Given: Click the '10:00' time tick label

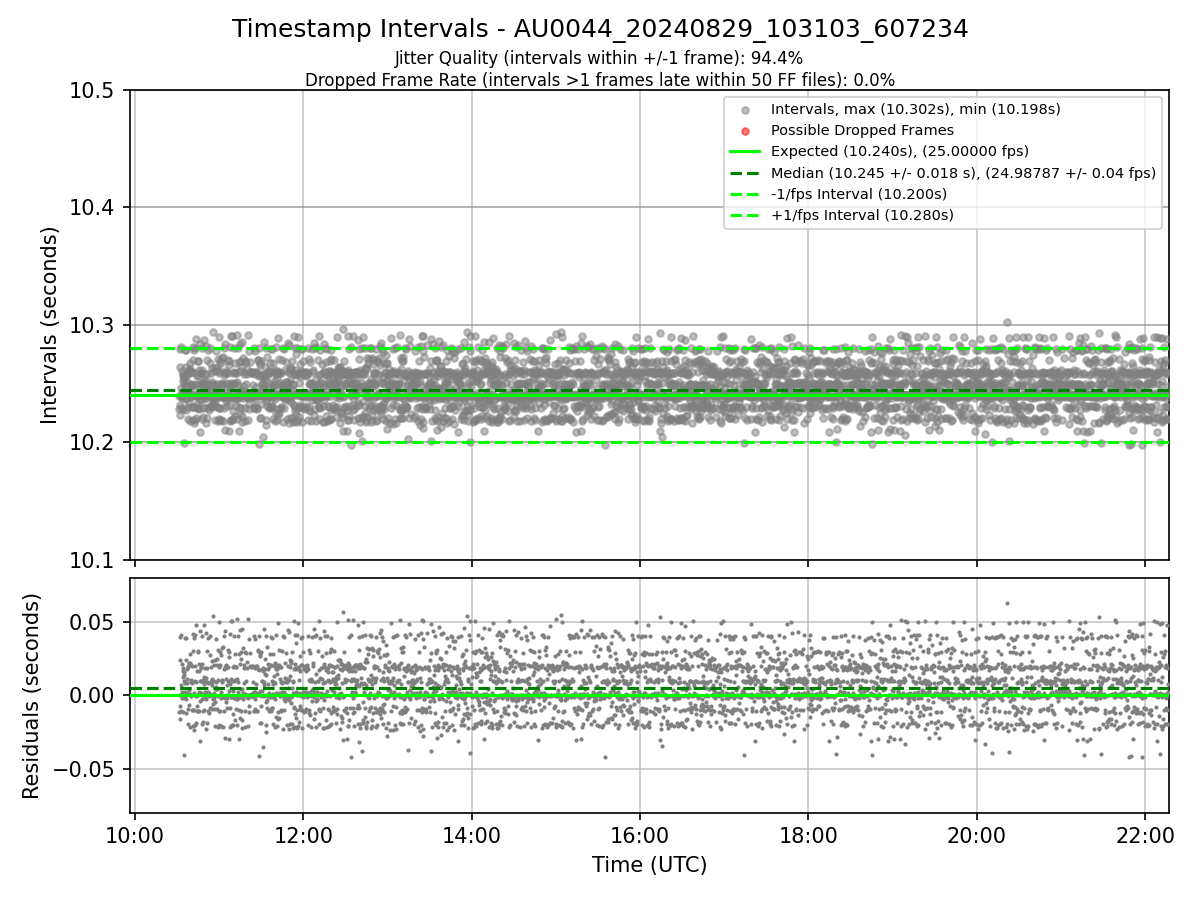Looking at the screenshot, I should pyautogui.click(x=135, y=833).
